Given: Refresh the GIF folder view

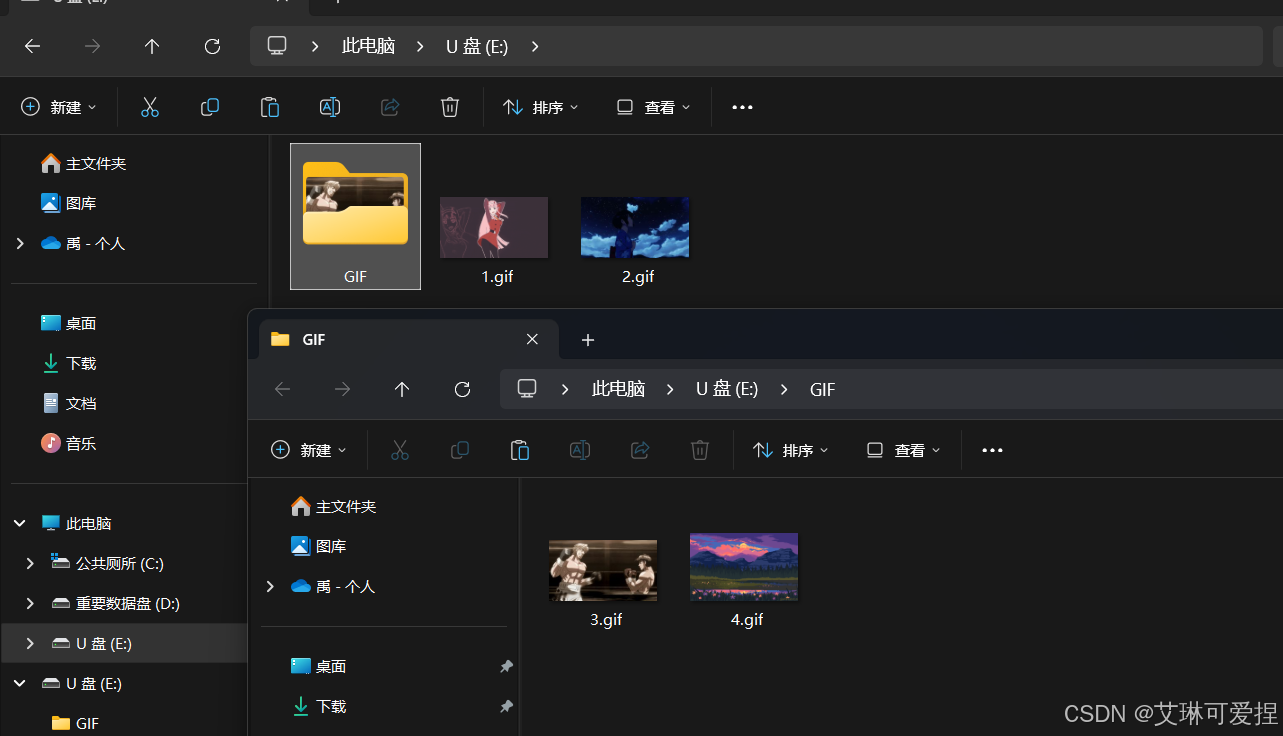Looking at the screenshot, I should (x=462, y=389).
